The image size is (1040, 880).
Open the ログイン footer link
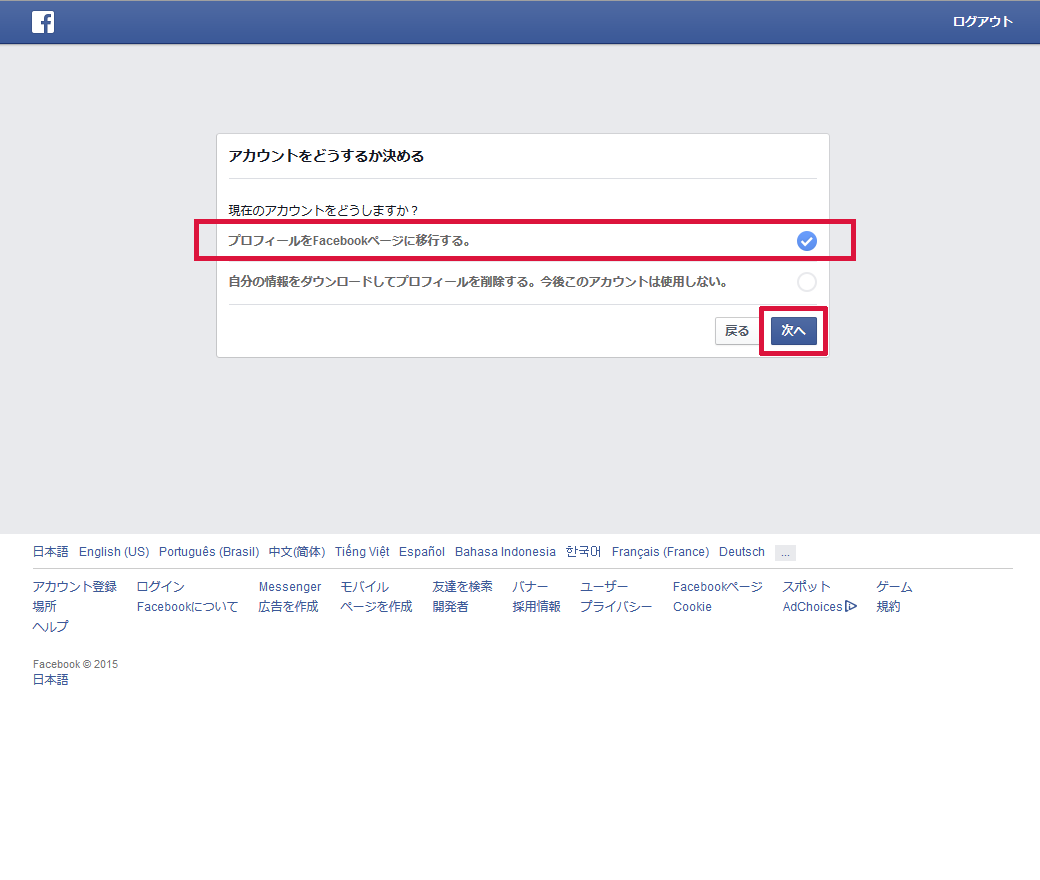pyautogui.click(x=161, y=587)
